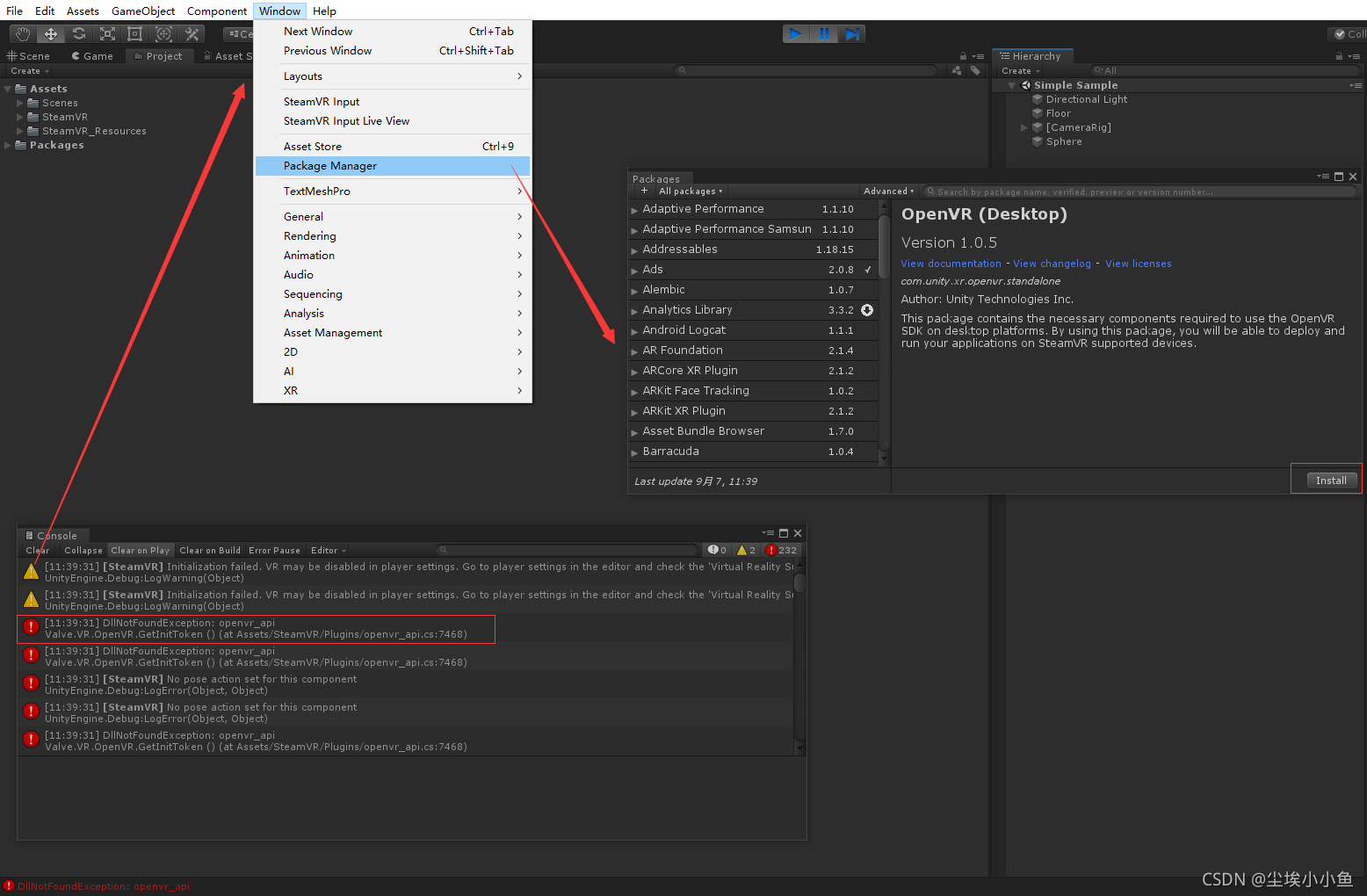Open the Create dropdown in the Hierarchy panel

coord(1020,71)
